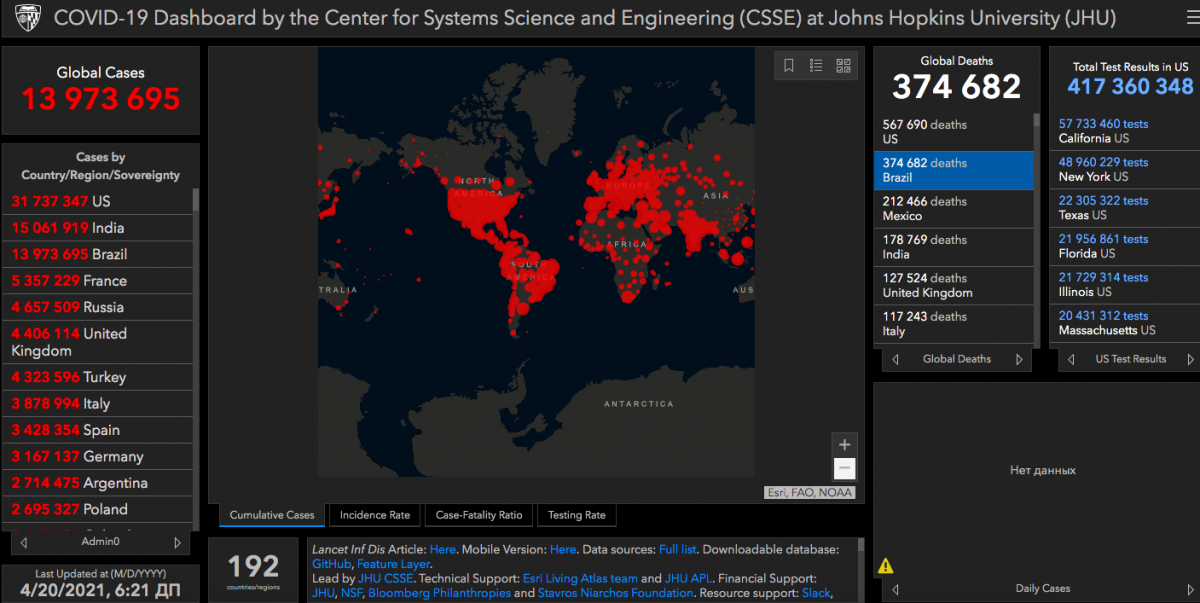The height and width of the screenshot is (603, 1200).
Task: Select Germany row in cases list
Action: click(97, 456)
